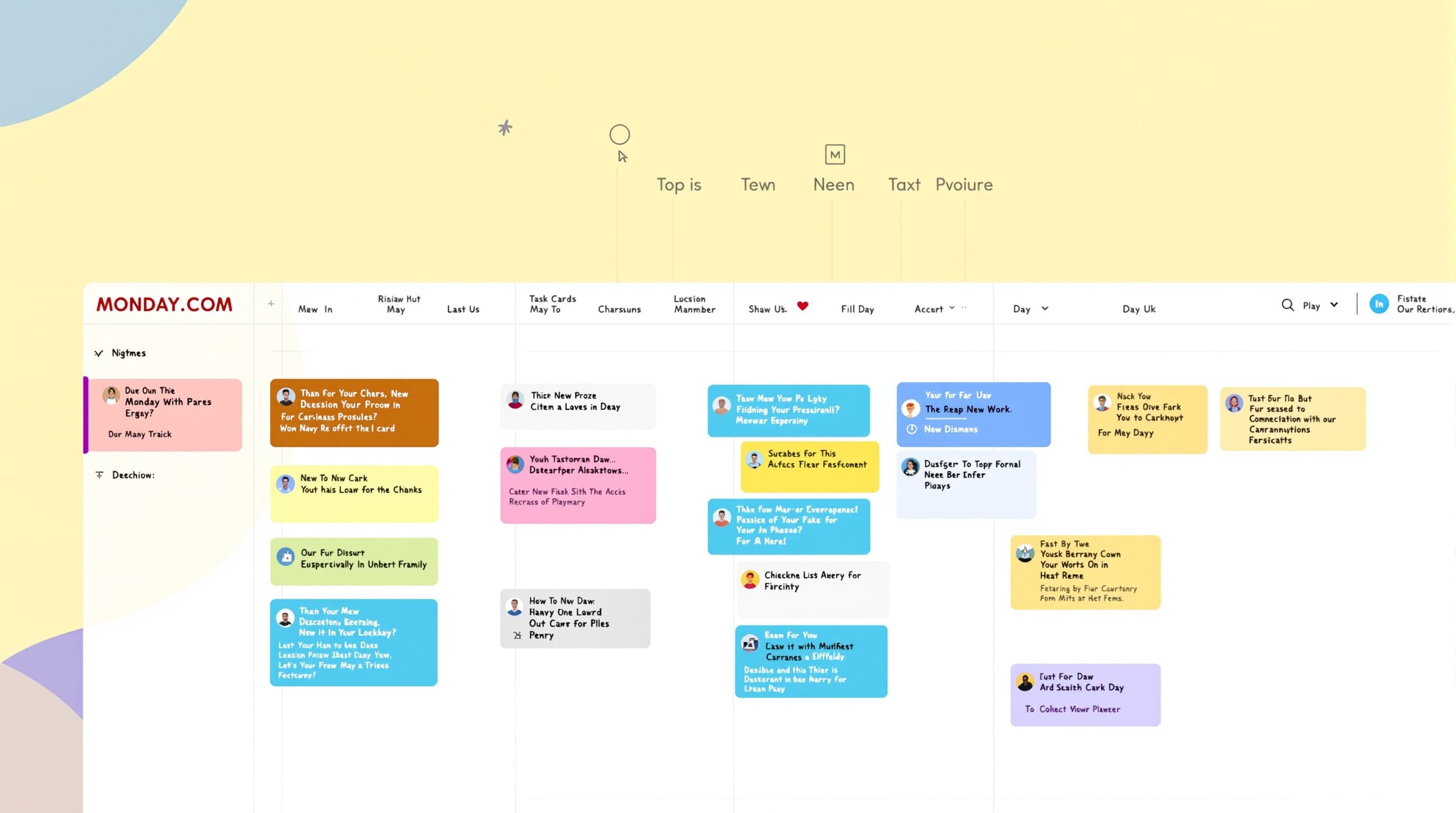This screenshot has height=813, width=1456.
Task: Open the 'Dusfger To Topp Fornal' card
Action: pos(967,484)
